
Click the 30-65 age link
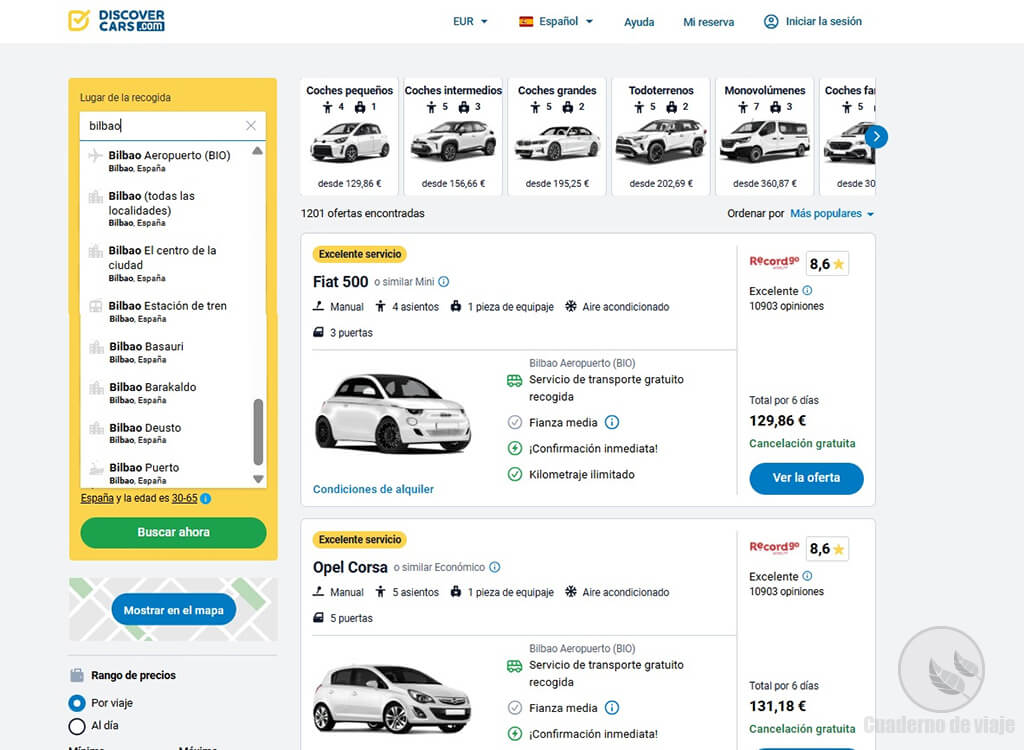184,498
